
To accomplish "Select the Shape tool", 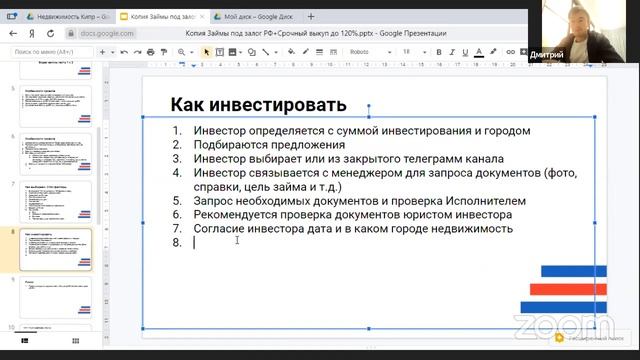I will 252,52.
